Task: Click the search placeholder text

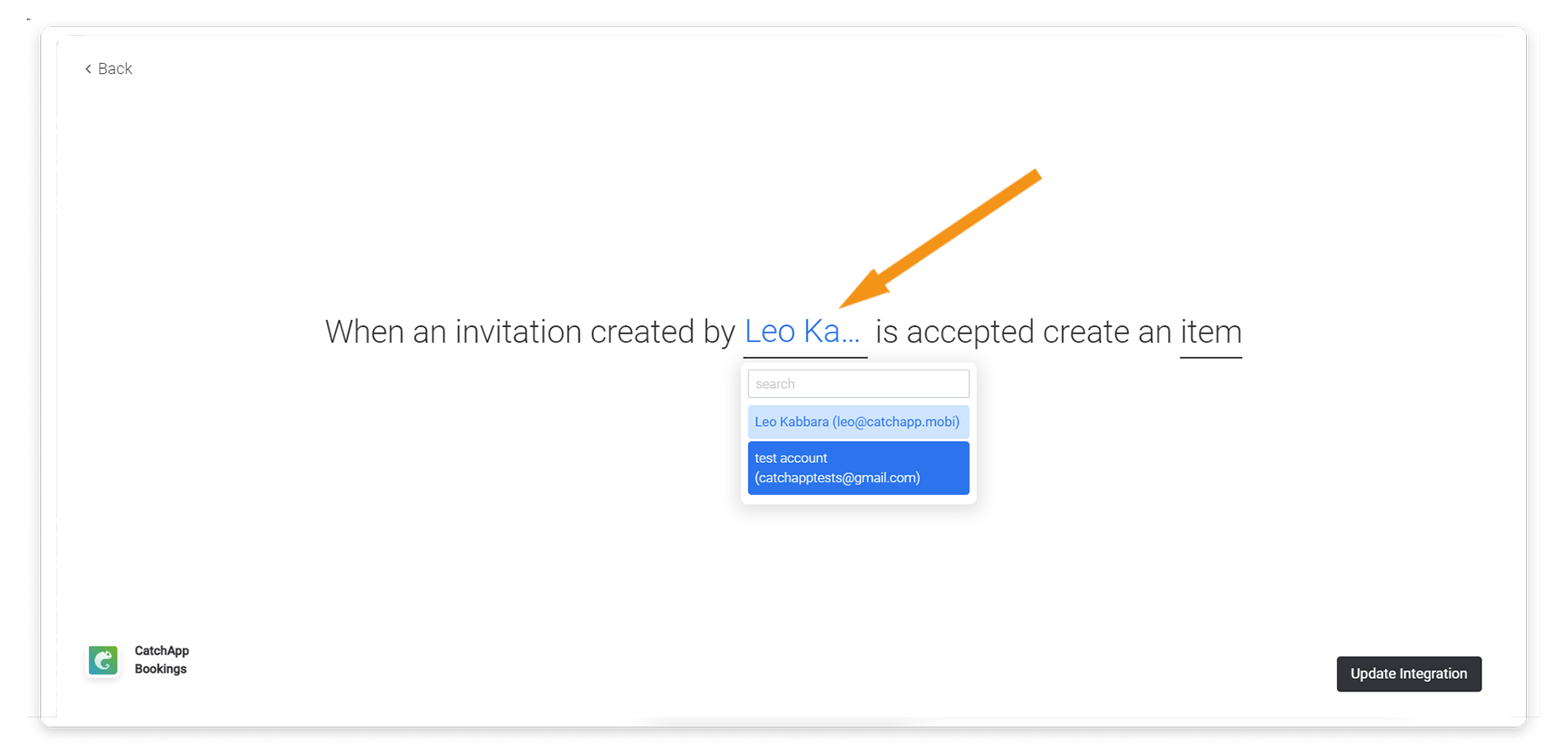Action: 775,384
